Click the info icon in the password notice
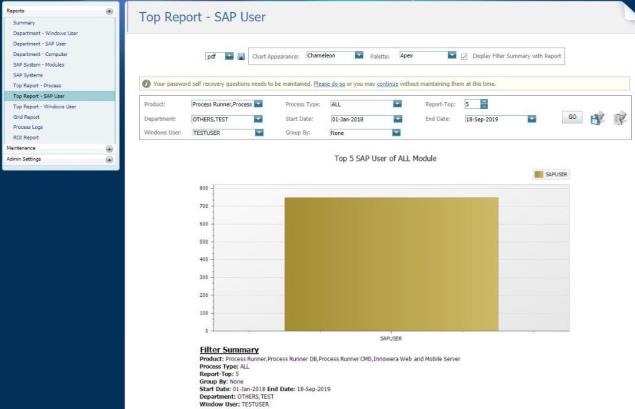The width and height of the screenshot is (635, 409). click(146, 84)
